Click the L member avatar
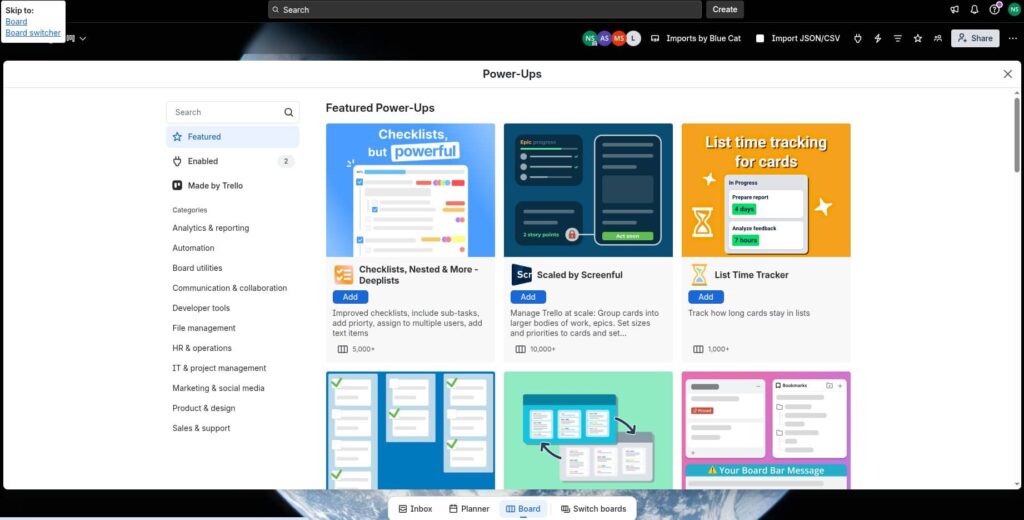The height and width of the screenshot is (520, 1024). [x=633, y=39]
